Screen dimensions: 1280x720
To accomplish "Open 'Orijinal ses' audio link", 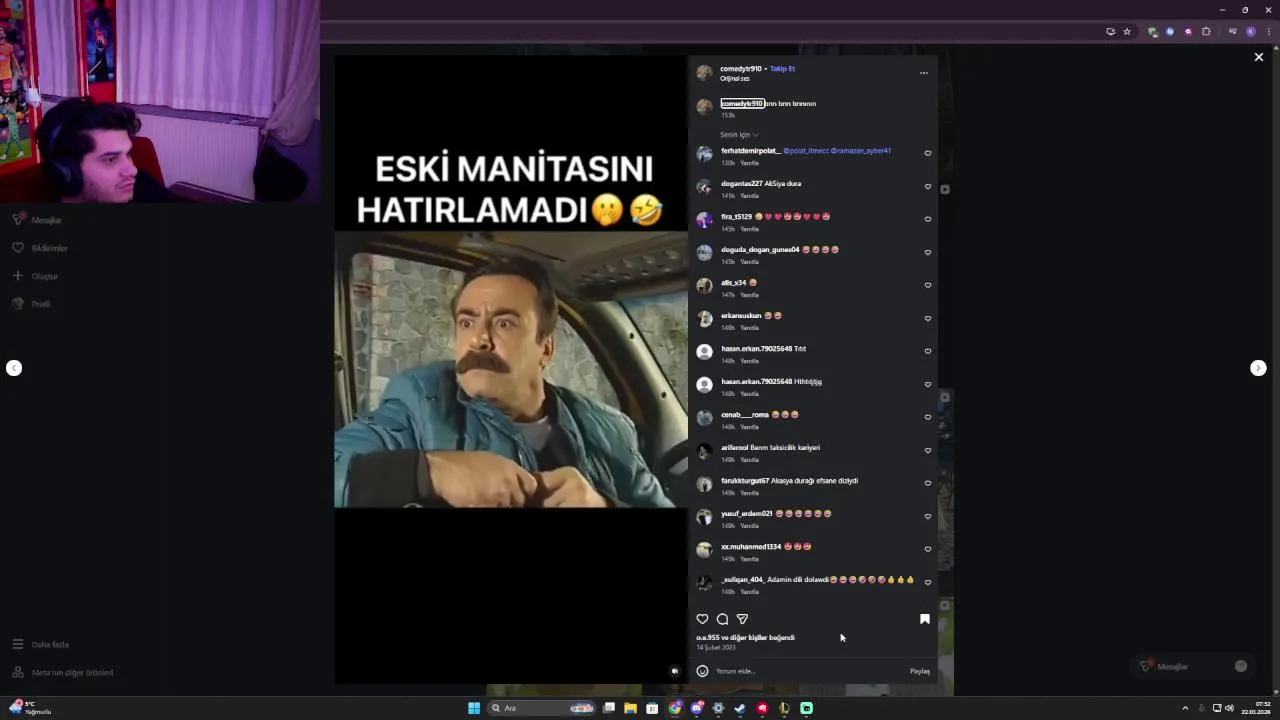I will coord(735,78).
